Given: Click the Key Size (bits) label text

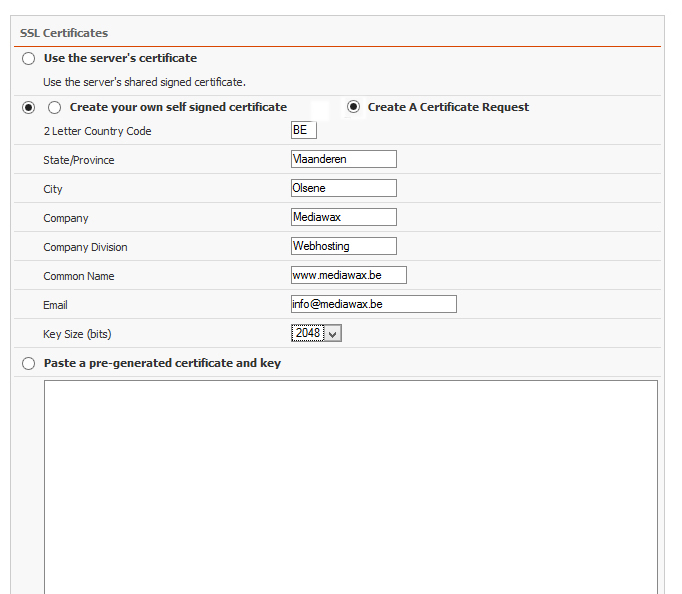Looking at the screenshot, I should (x=77, y=334).
